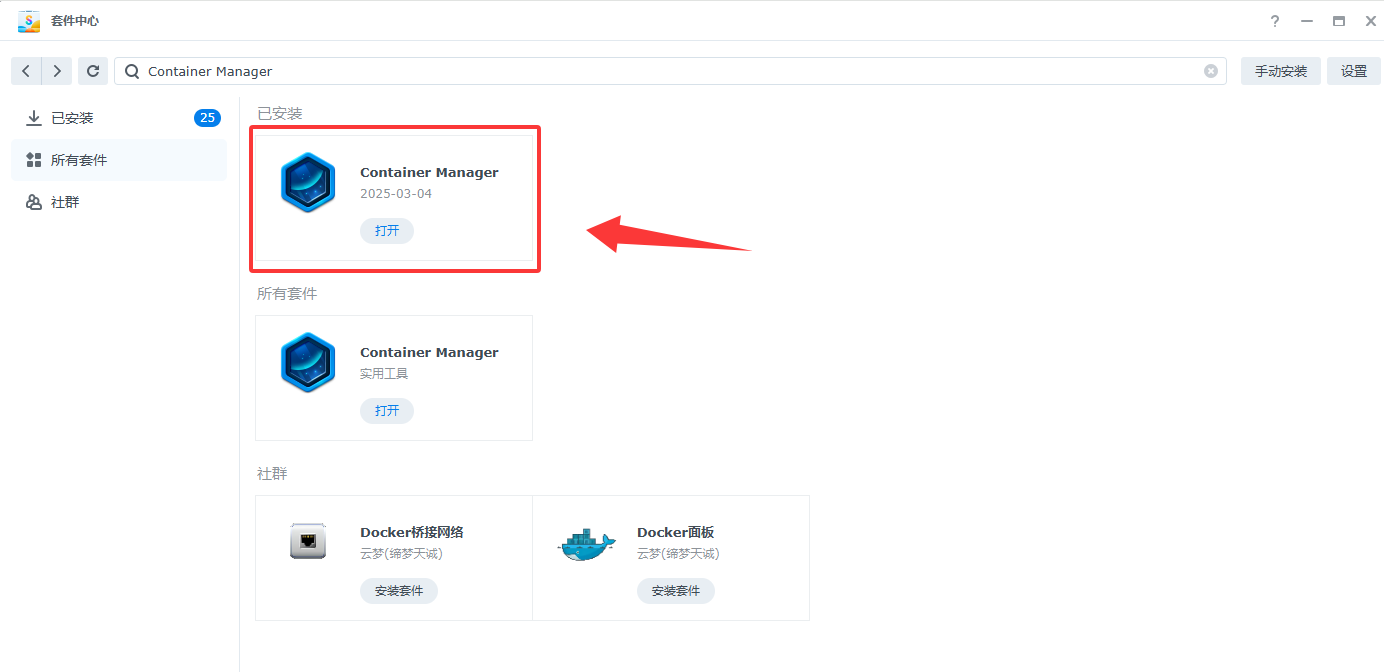Click the forward navigation arrow
This screenshot has height=672, width=1384.
point(57,71)
